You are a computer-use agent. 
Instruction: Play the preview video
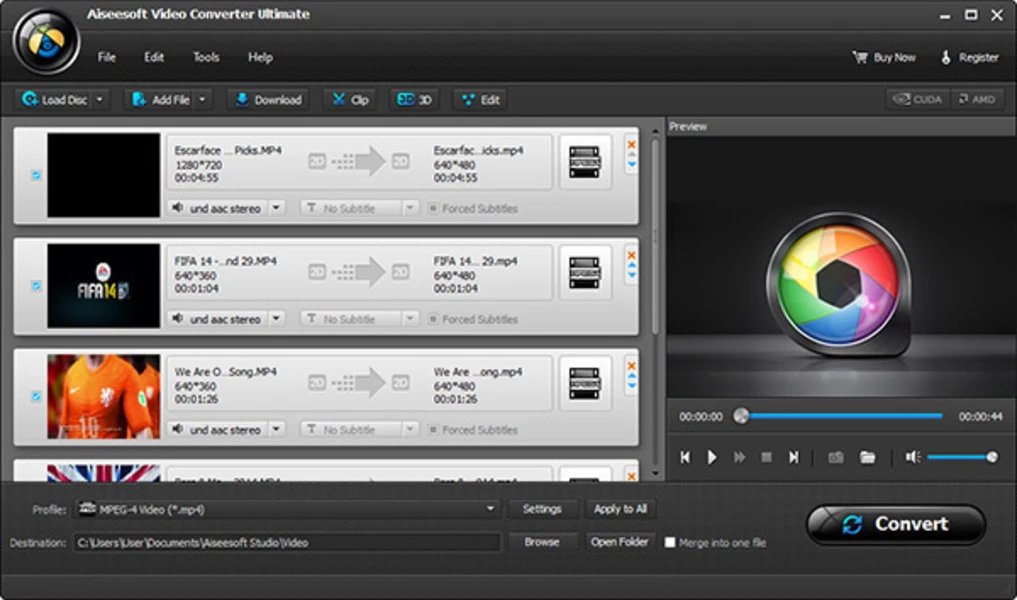[712, 457]
